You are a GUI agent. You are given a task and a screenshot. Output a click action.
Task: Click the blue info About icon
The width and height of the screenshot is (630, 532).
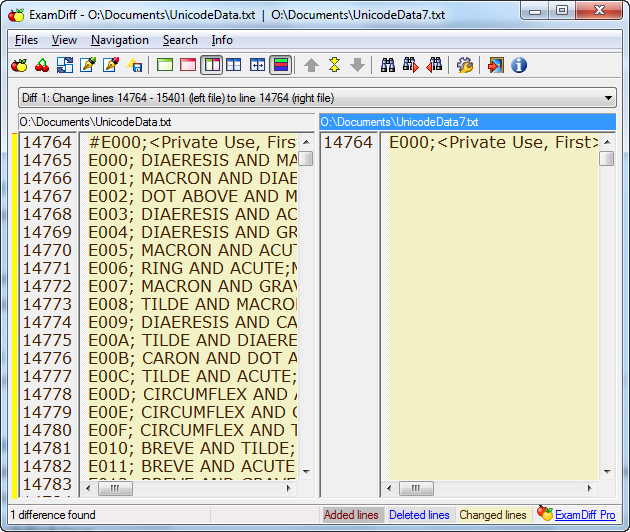(519, 65)
